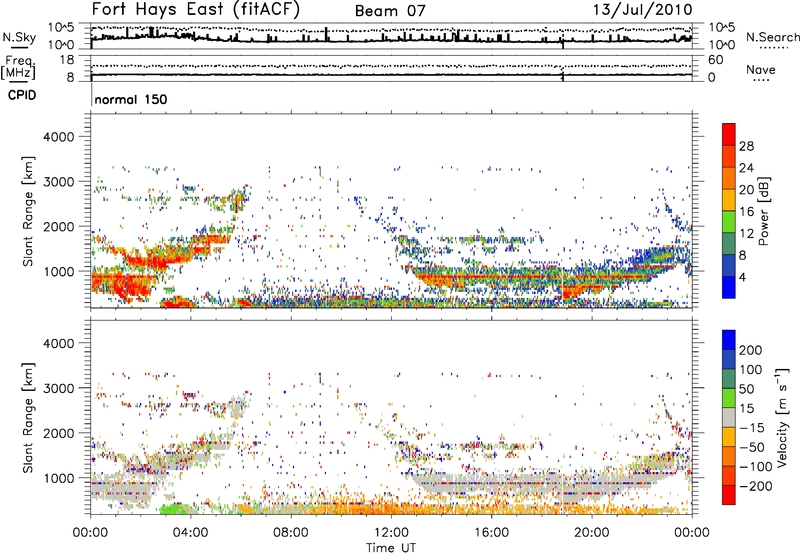
Task: Select the "N.Sky" legend label
Action: [x=19, y=37]
